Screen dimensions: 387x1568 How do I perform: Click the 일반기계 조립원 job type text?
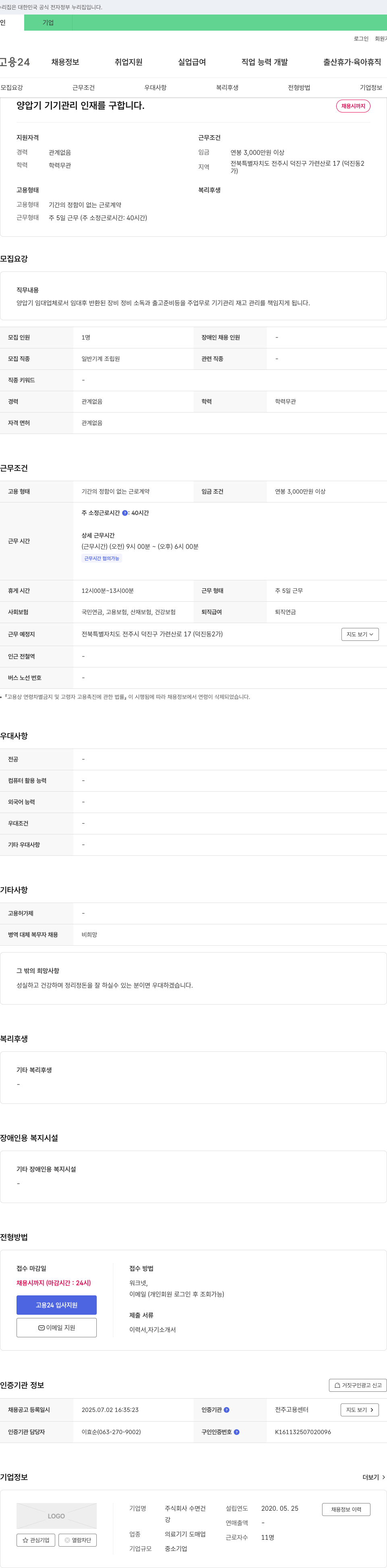point(100,359)
